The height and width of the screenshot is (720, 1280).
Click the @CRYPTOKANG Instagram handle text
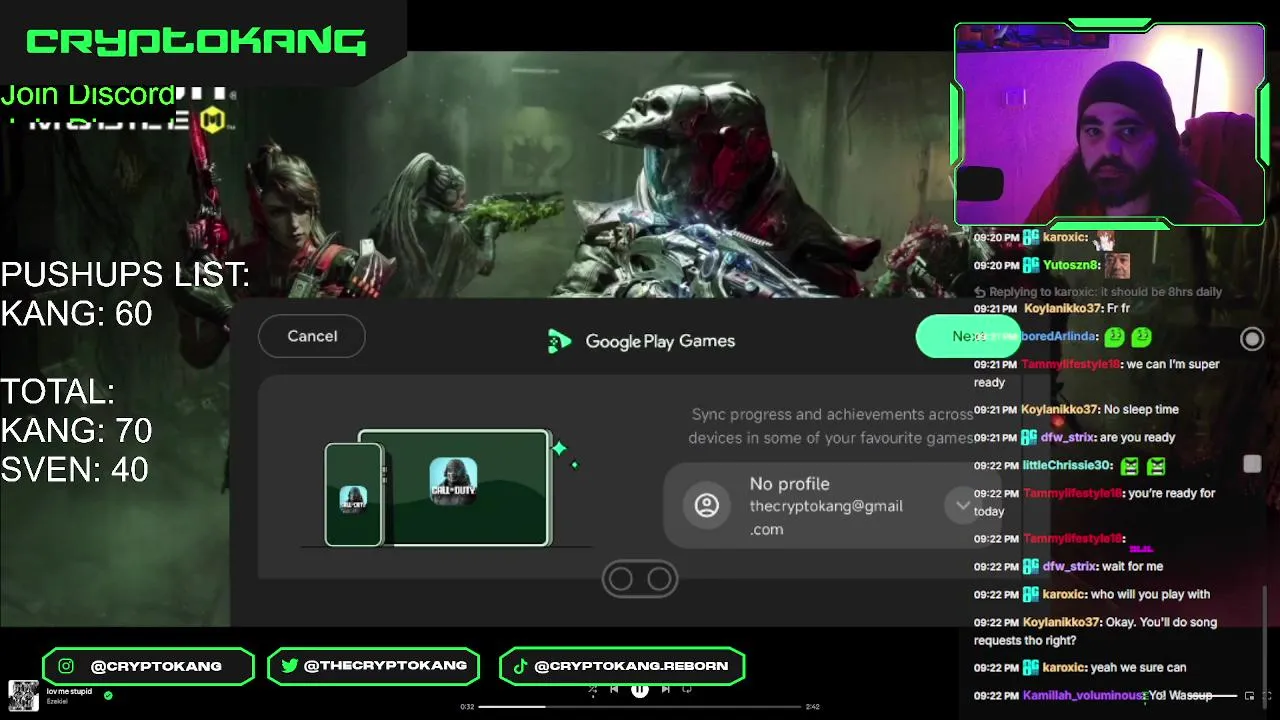(x=156, y=666)
